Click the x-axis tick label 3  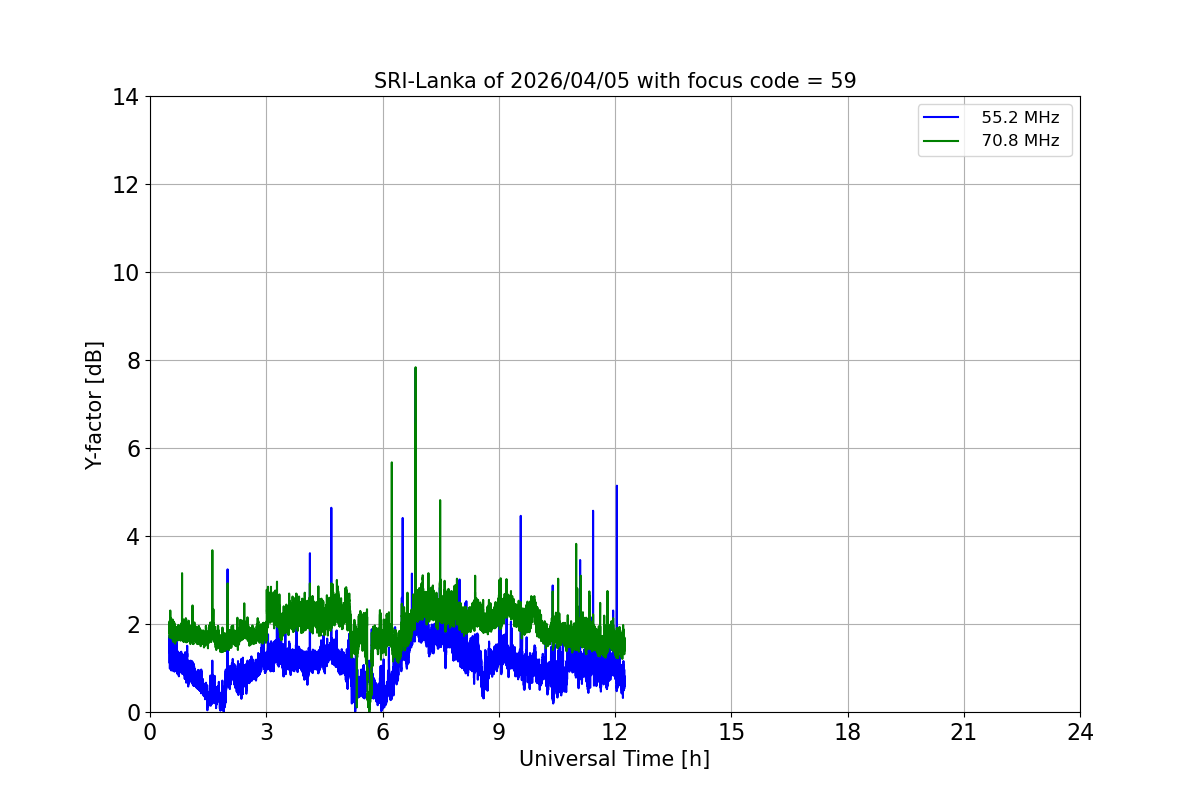pos(266,732)
